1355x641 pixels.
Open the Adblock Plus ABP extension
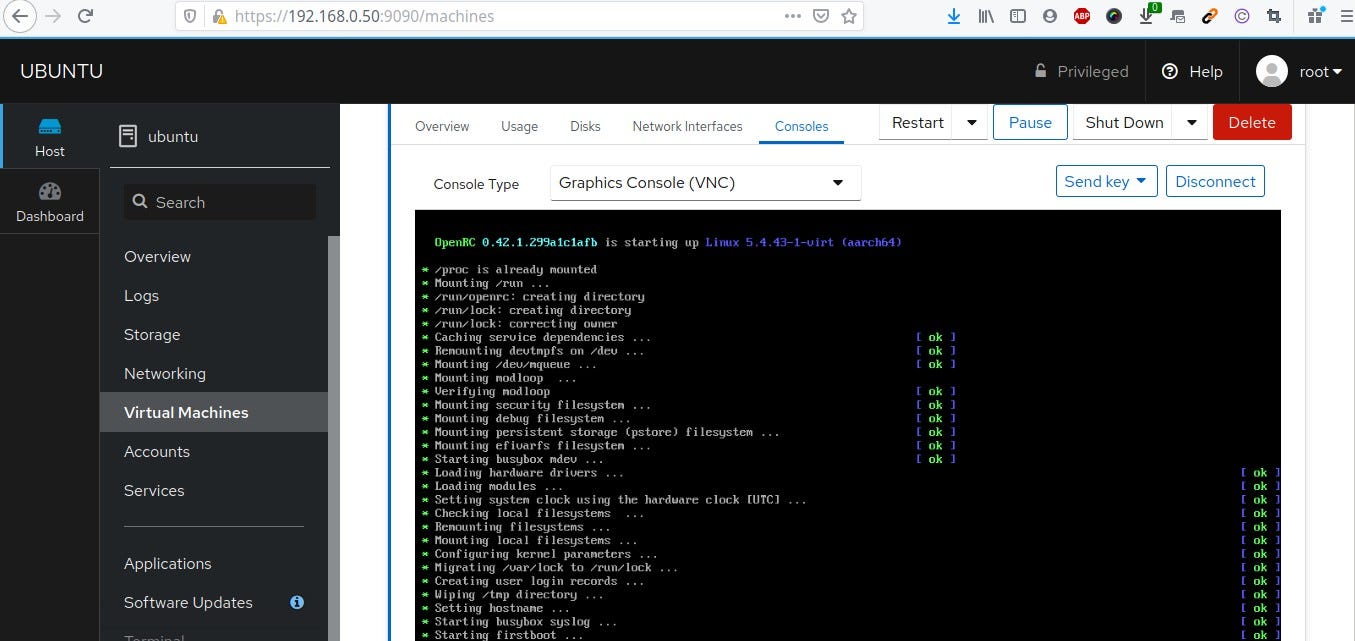point(1082,16)
